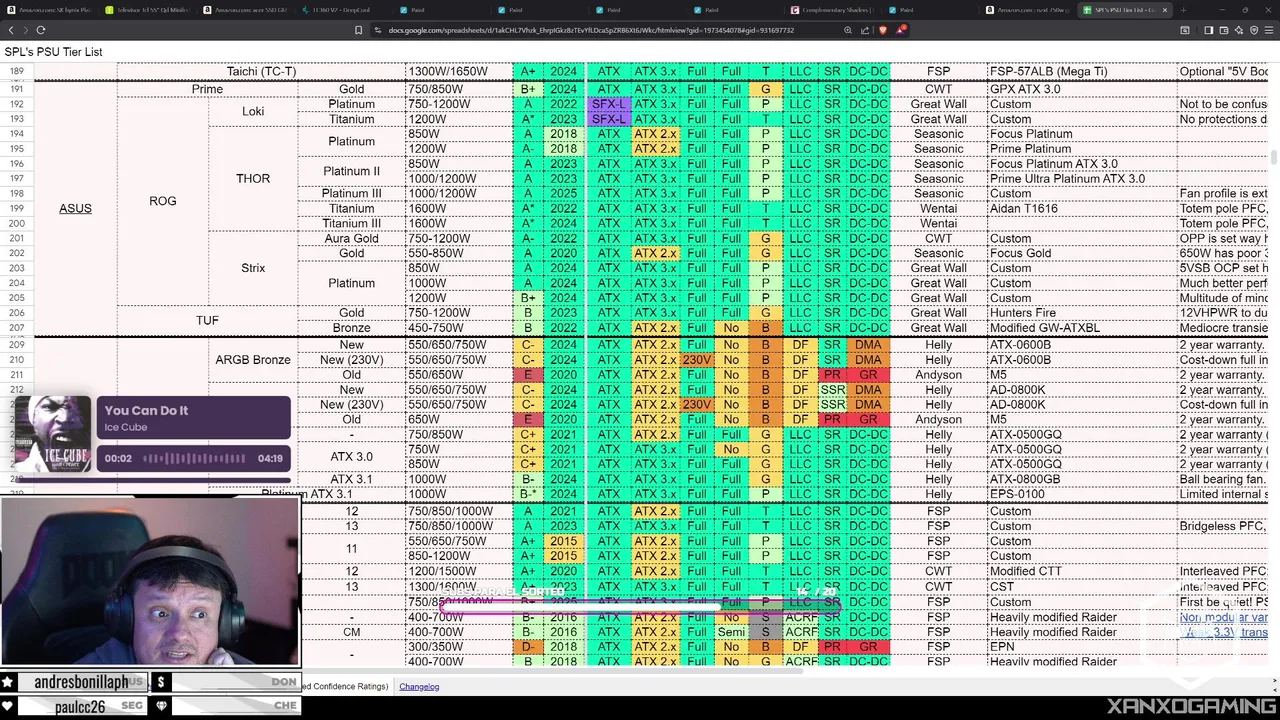Click the ASUS brand link
1280x720 pixels.
[75, 208]
